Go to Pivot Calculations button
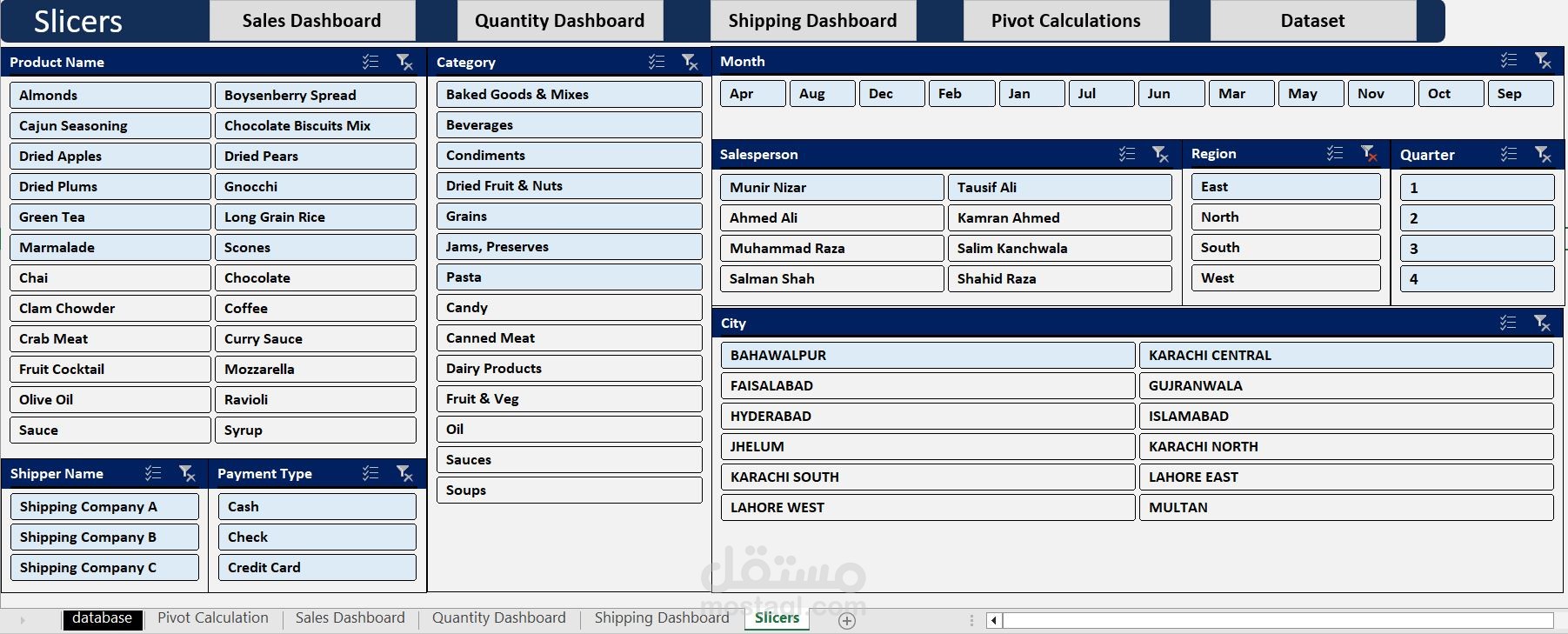 tap(1066, 21)
